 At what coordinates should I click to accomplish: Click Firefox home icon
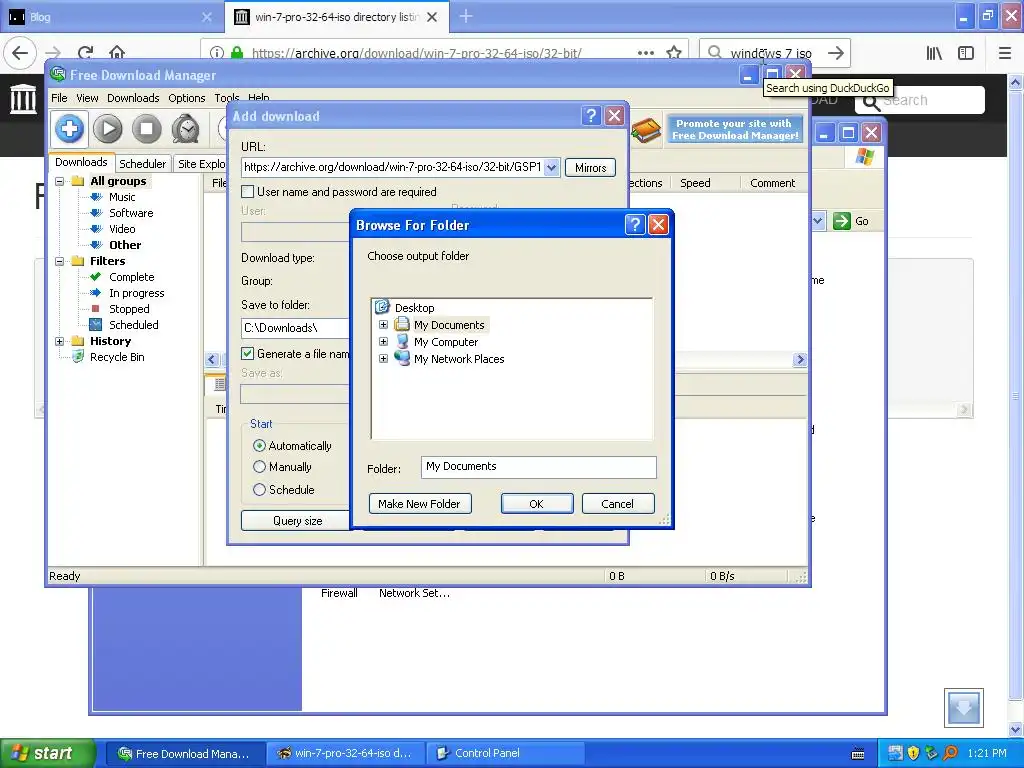click(x=117, y=53)
